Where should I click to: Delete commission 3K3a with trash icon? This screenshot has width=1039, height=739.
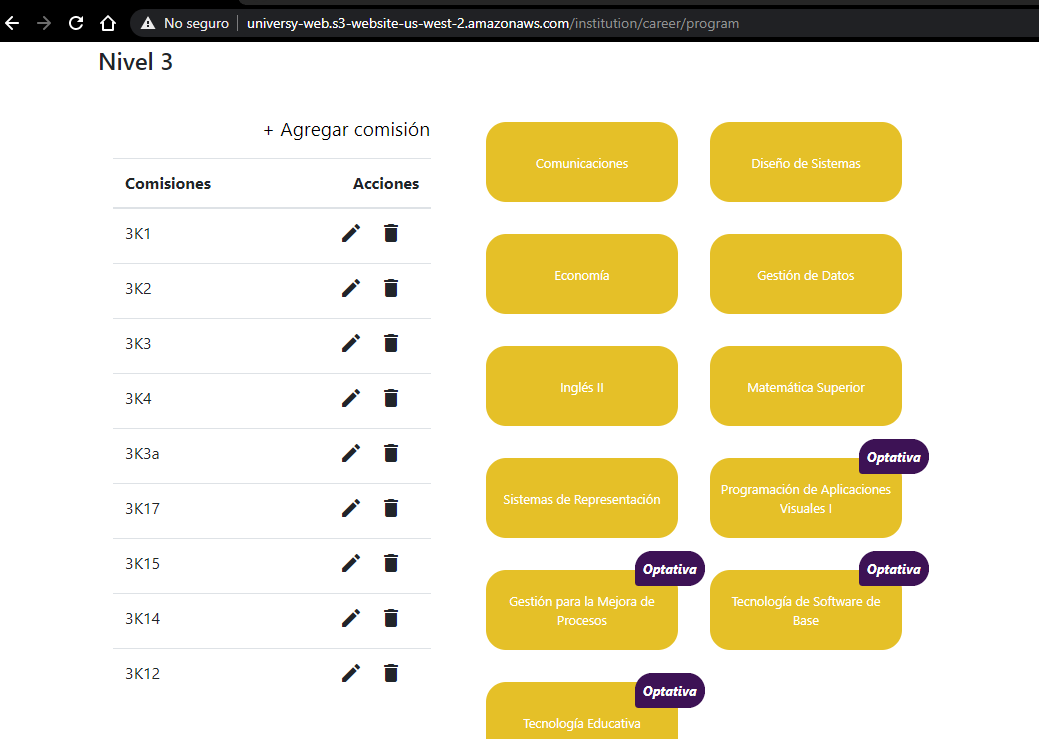(391, 453)
